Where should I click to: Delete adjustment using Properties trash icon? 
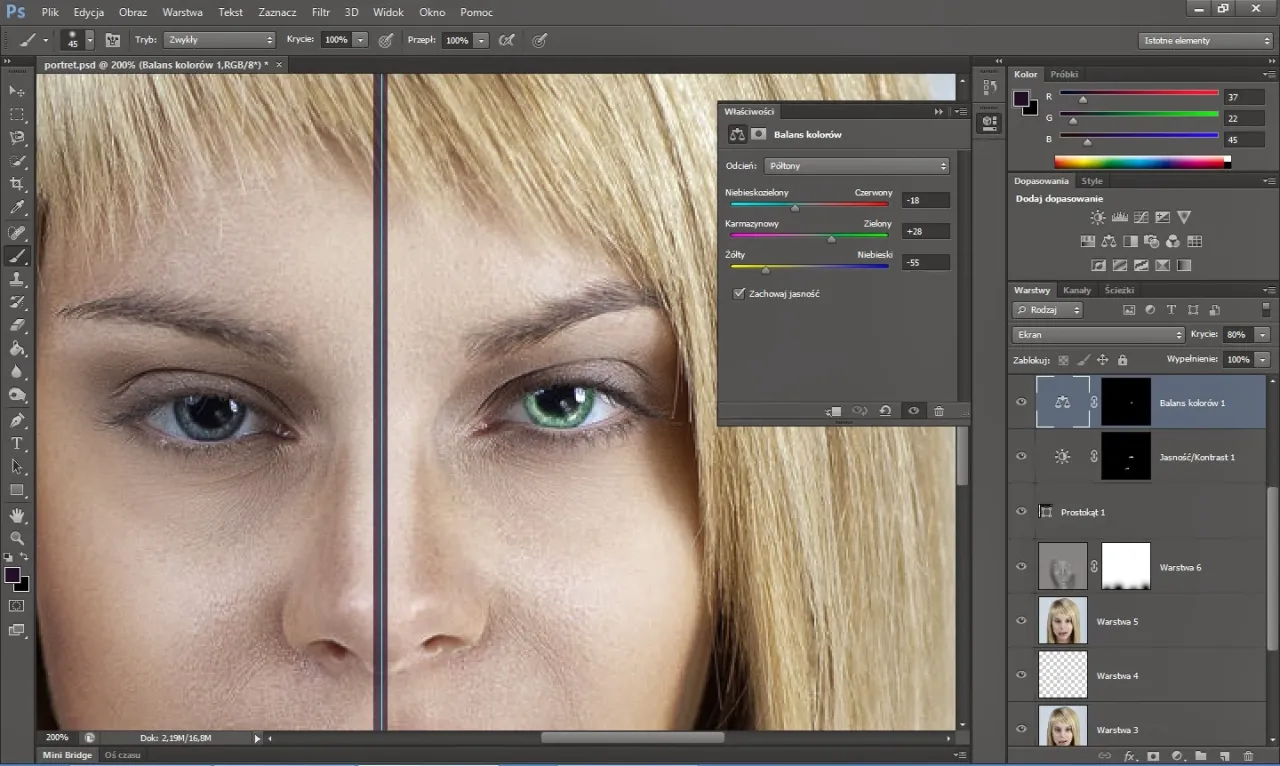(938, 411)
